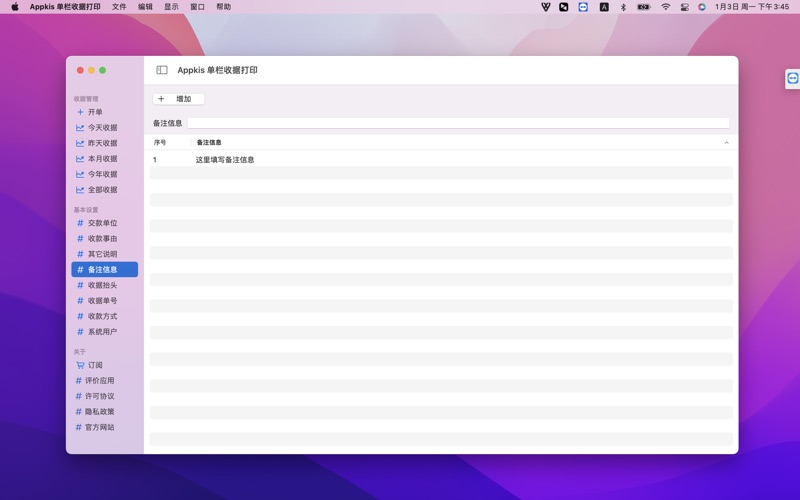
Task: Click the plus icon in the 增加 button
Action: point(161,98)
